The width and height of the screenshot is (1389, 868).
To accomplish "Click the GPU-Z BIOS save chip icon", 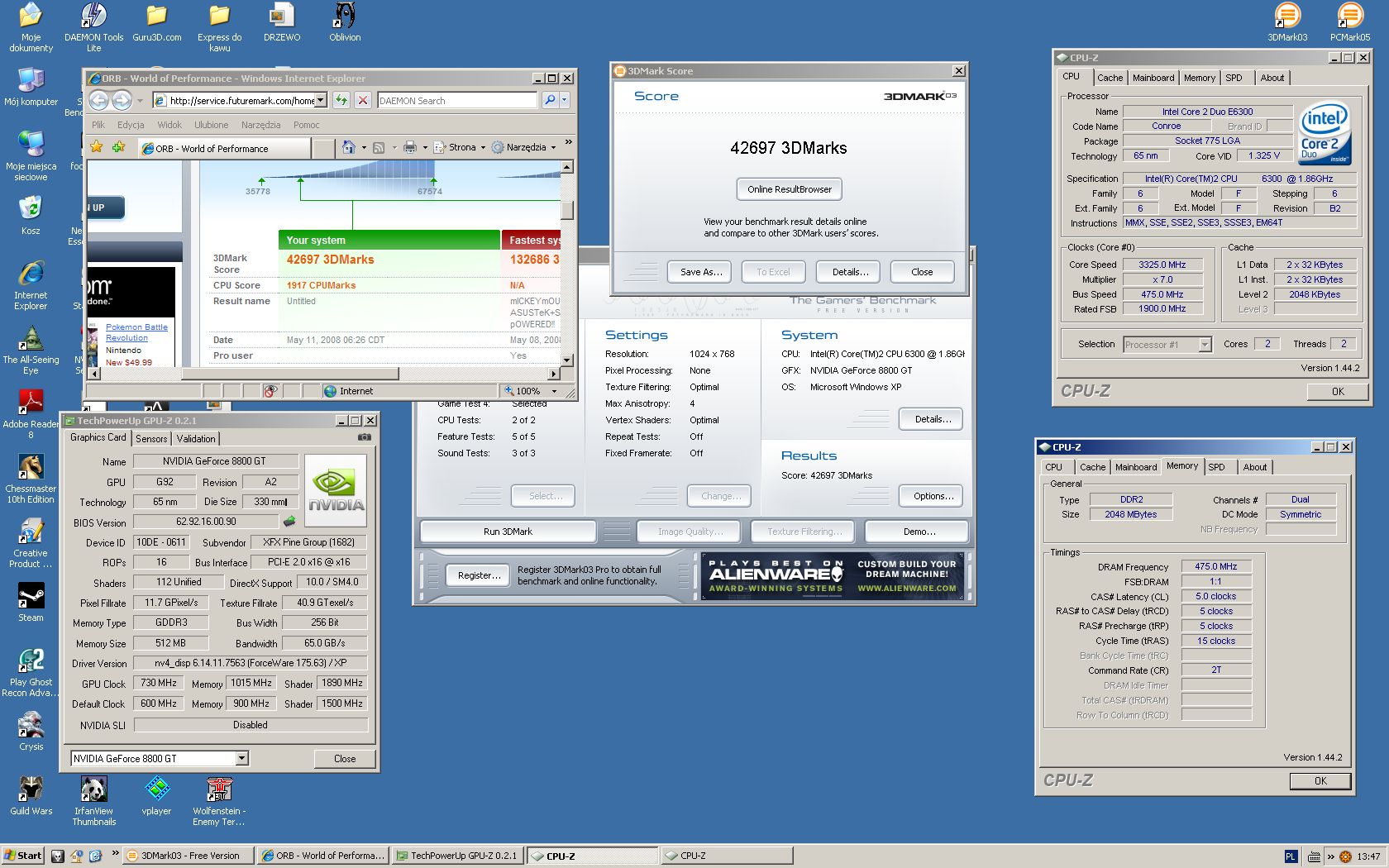I will pyautogui.click(x=289, y=522).
